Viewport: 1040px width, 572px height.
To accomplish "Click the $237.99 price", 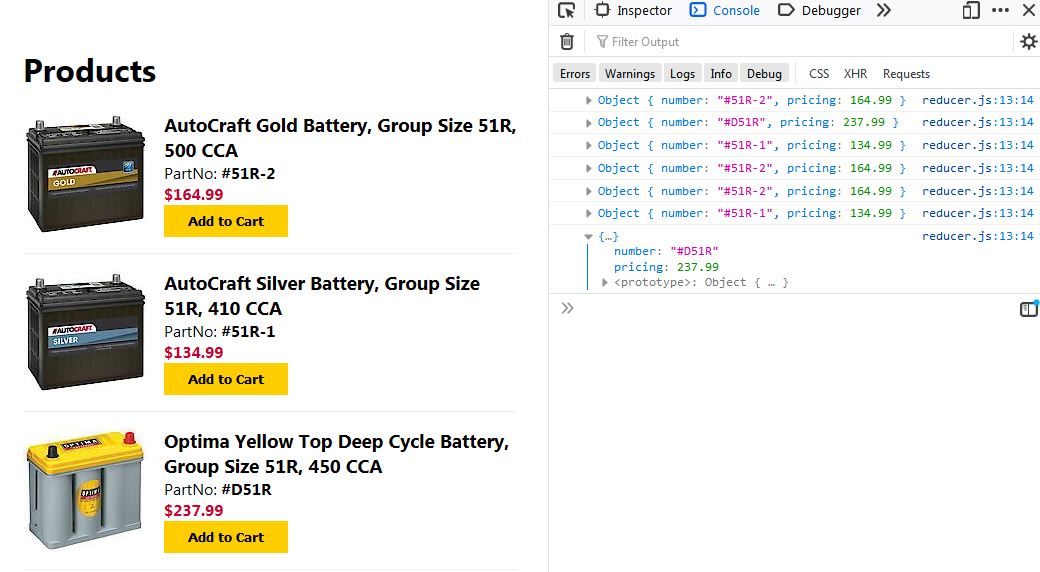I will [x=194, y=510].
